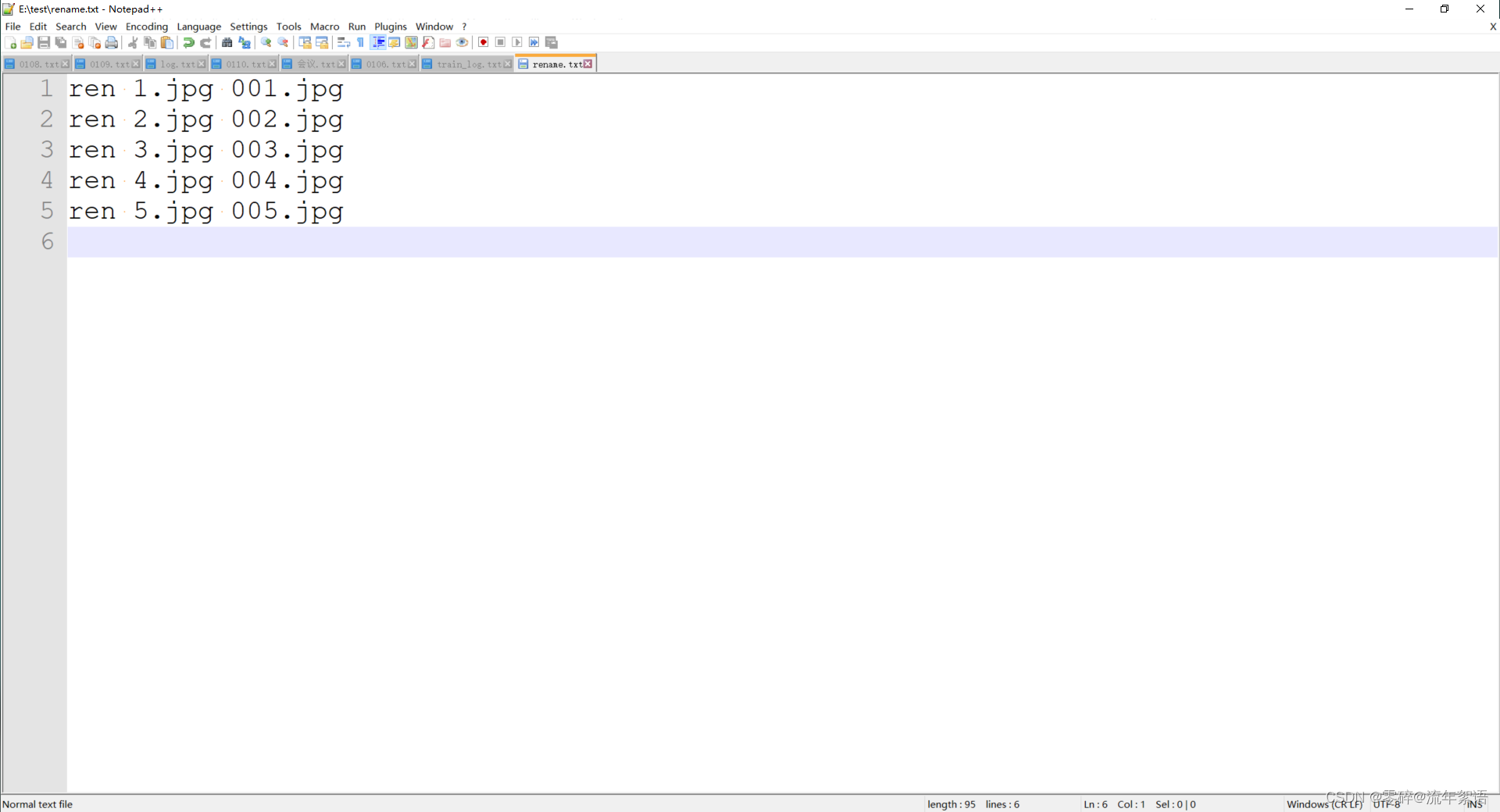
Task: Create a new file with New icon
Action: tap(11, 43)
